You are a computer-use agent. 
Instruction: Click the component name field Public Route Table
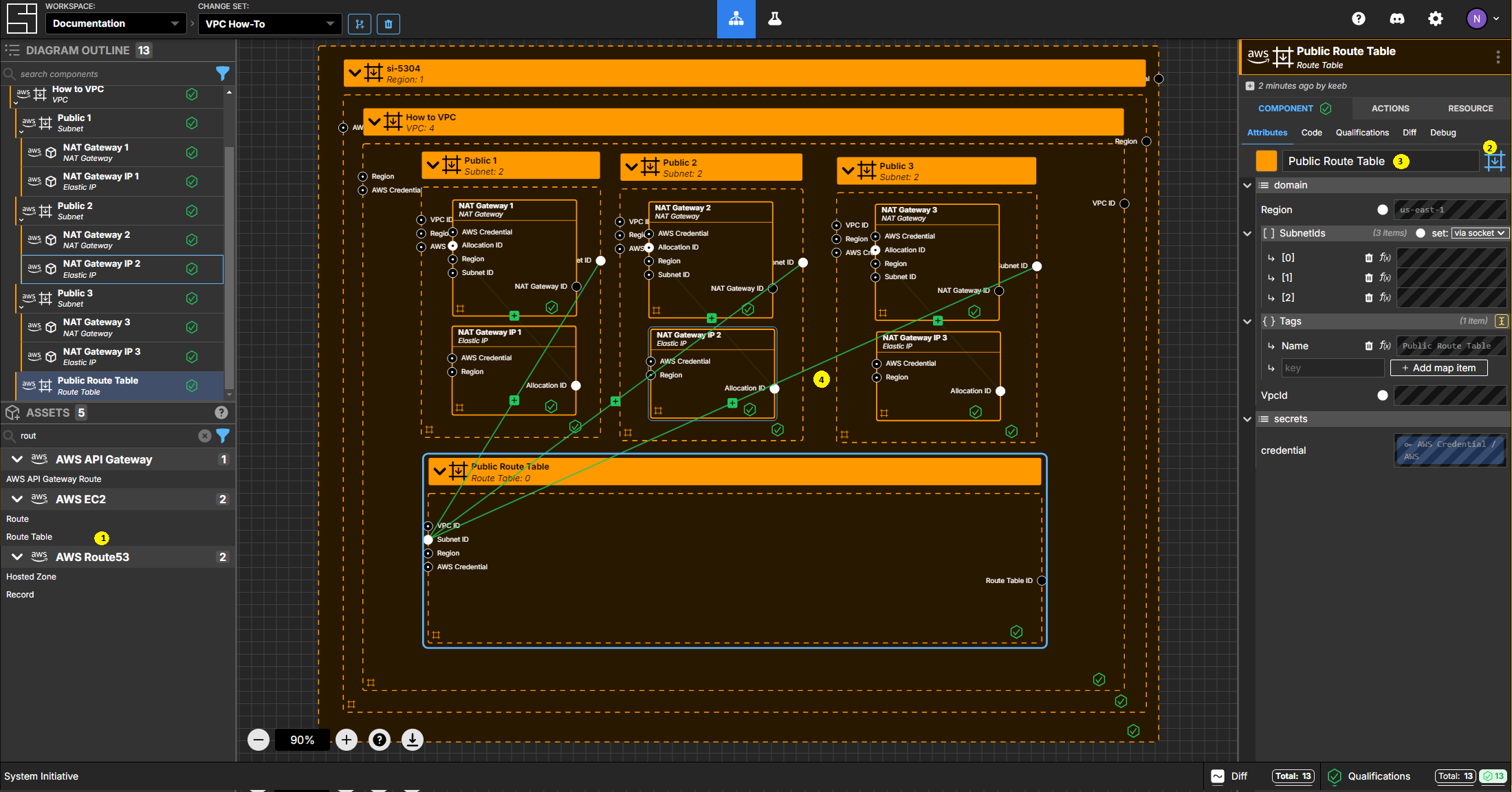pos(1380,161)
